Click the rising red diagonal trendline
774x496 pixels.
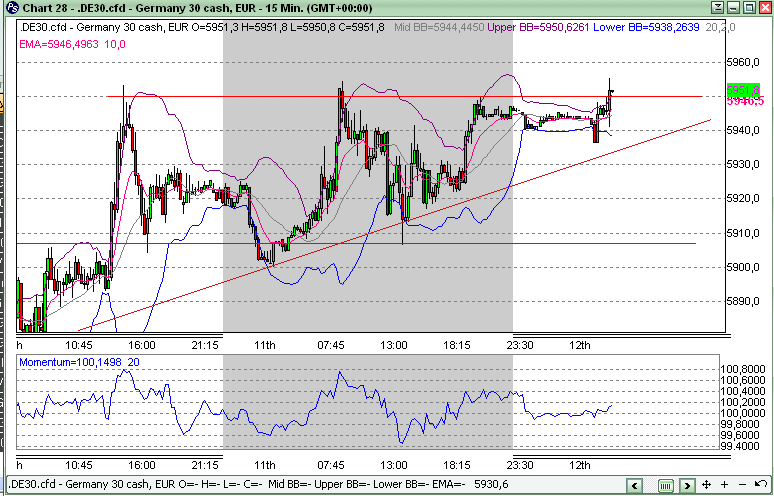point(395,225)
